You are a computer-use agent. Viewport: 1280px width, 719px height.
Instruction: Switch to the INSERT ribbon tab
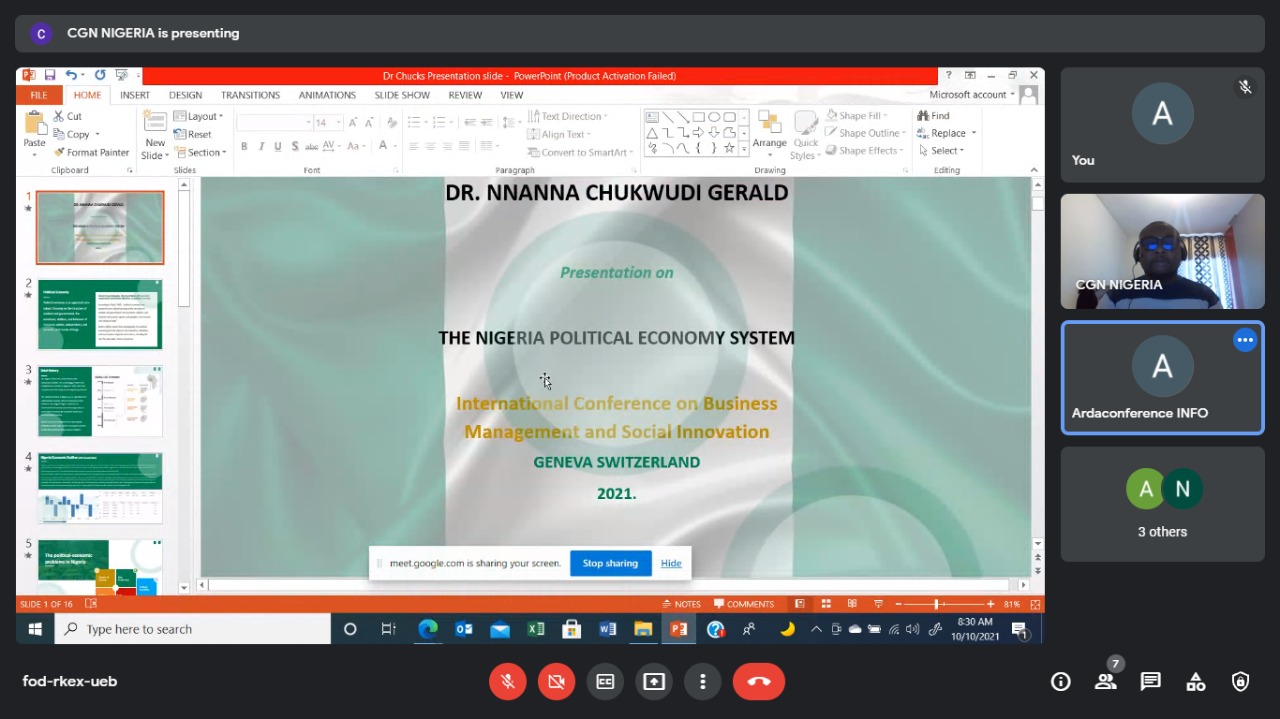click(x=135, y=95)
